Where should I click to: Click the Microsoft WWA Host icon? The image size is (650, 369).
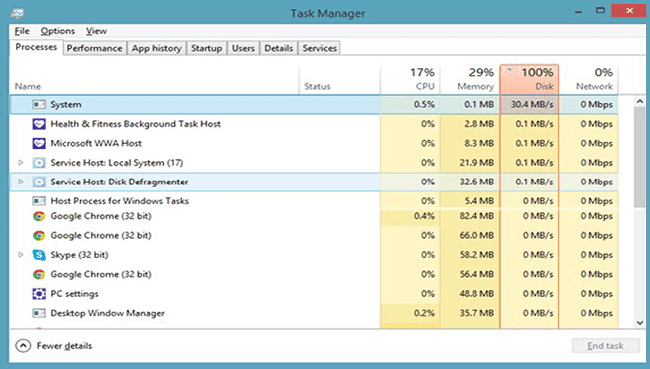click(39, 143)
